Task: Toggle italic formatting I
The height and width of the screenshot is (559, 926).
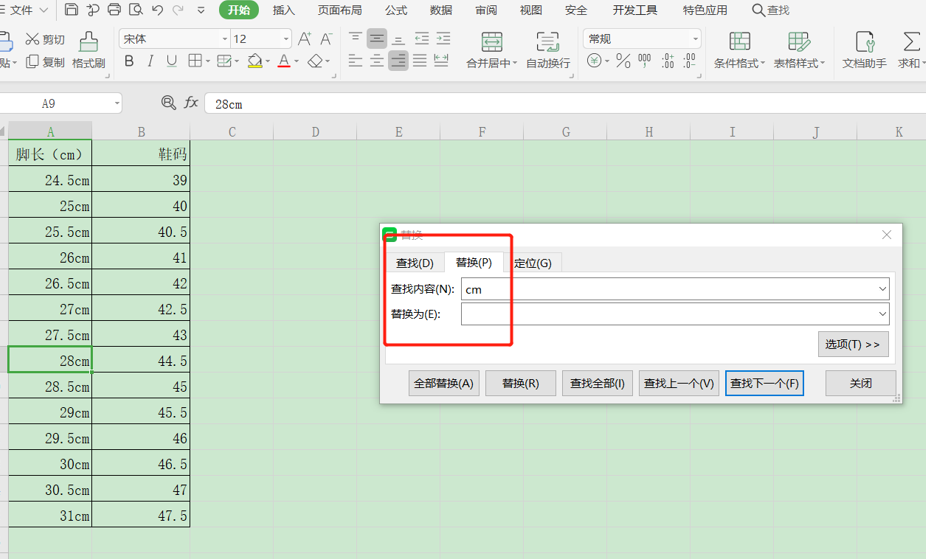Action: tap(150, 61)
